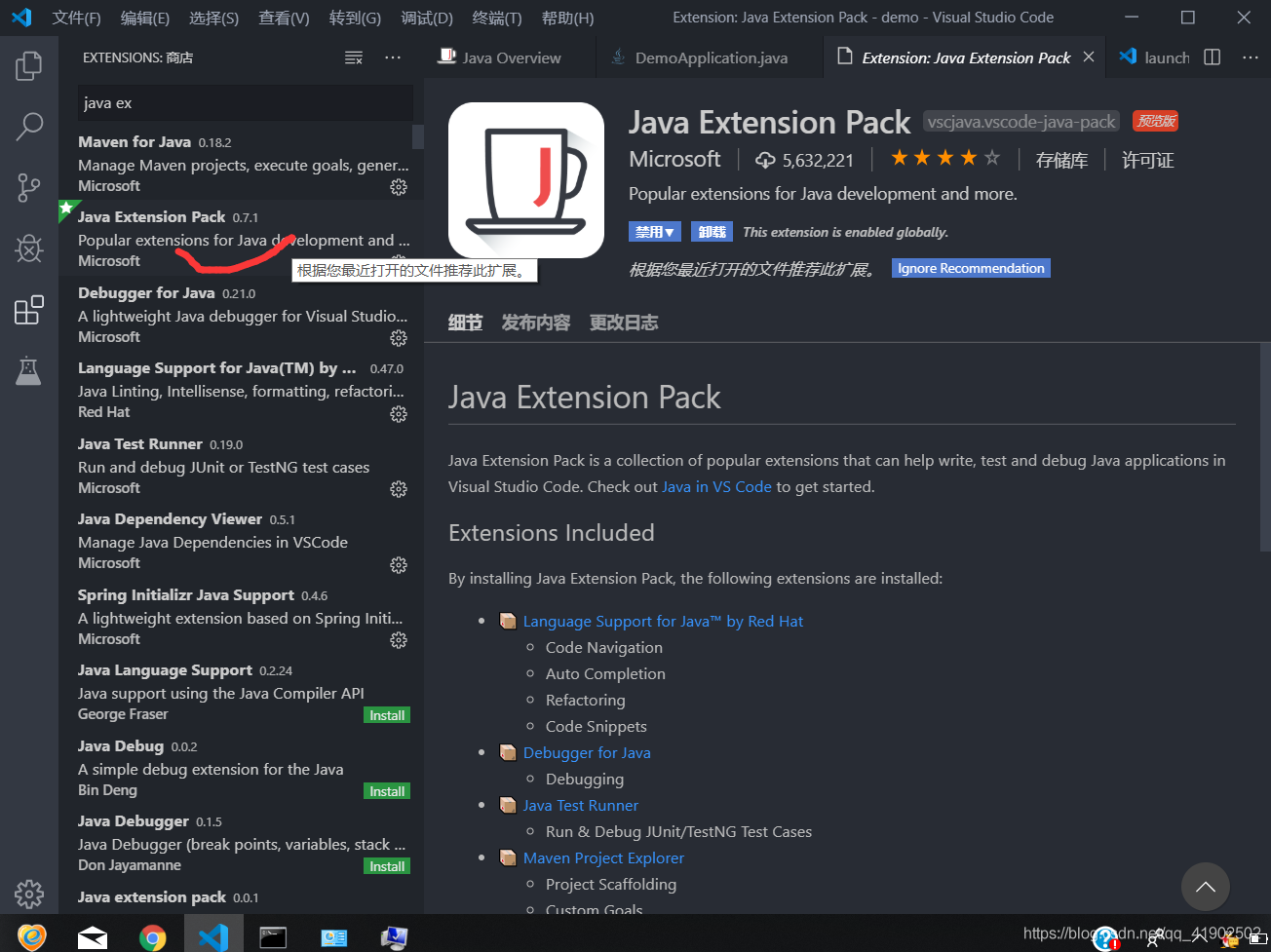
Task: Click the gear for Maven for Java
Action: (x=399, y=187)
